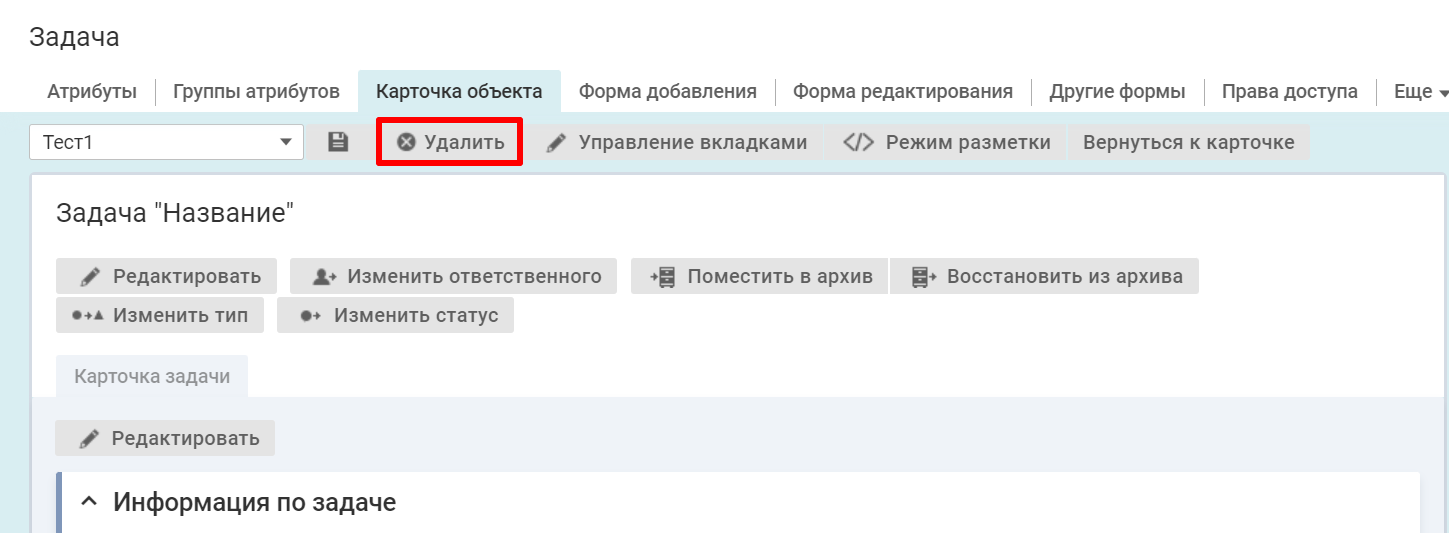Expand the Еще more tabs menu

click(x=1420, y=92)
